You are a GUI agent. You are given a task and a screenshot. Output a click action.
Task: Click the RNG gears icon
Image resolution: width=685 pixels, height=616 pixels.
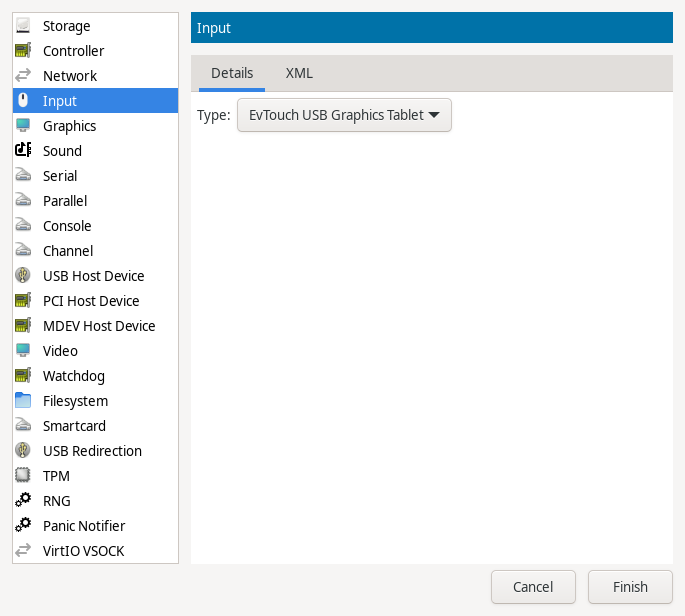pos(23,501)
